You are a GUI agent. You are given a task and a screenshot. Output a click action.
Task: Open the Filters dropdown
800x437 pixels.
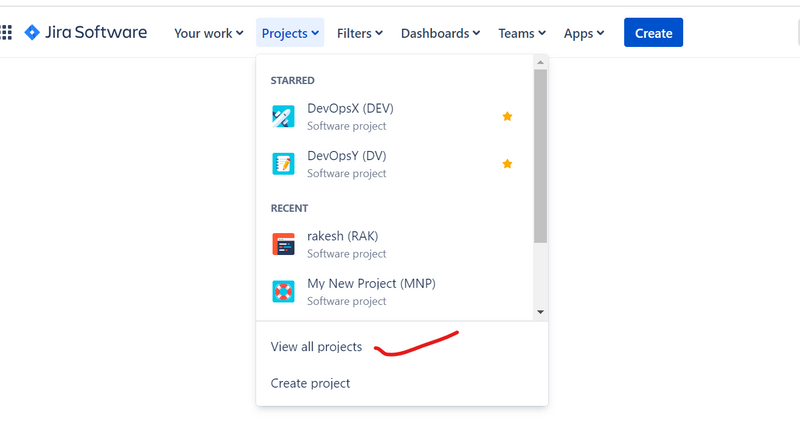click(360, 33)
